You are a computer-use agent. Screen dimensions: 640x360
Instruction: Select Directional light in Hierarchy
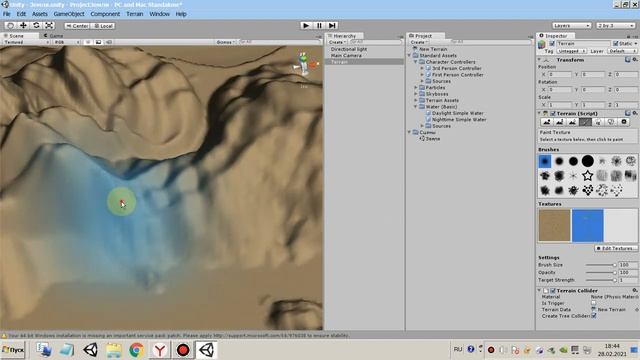click(x=349, y=49)
